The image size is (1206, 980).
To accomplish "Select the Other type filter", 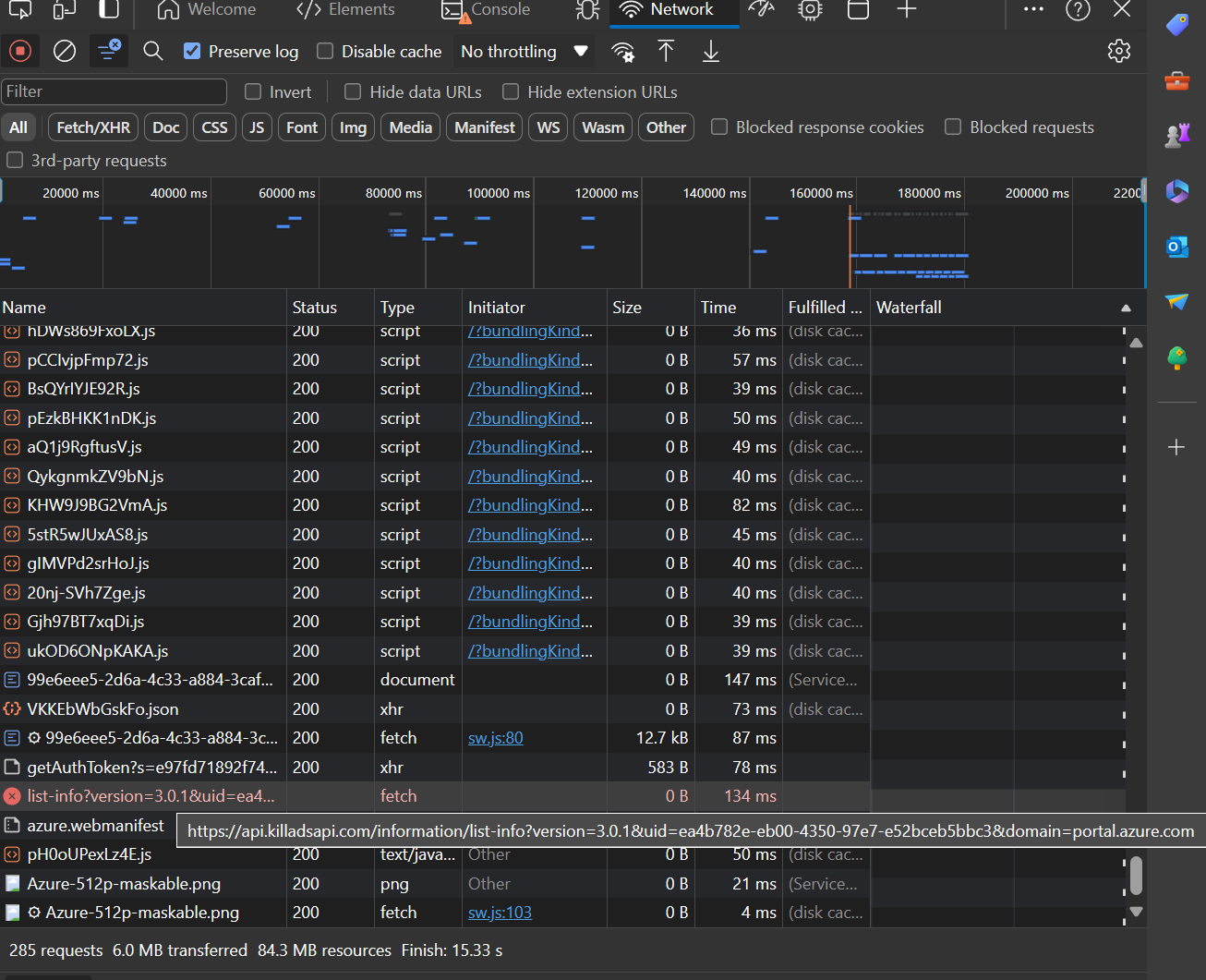I will (x=666, y=127).
